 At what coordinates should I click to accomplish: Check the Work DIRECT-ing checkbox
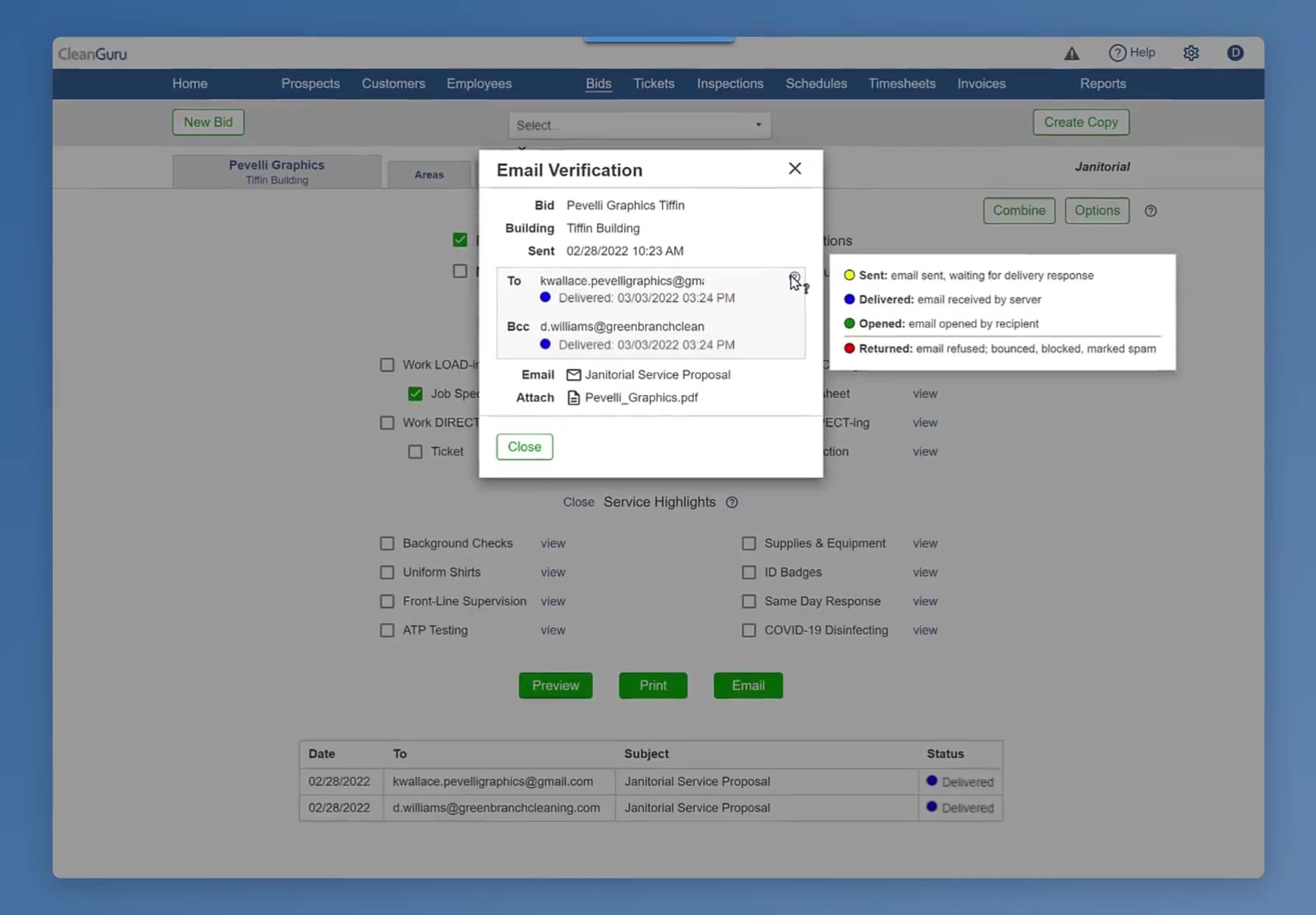click(387, 423)
